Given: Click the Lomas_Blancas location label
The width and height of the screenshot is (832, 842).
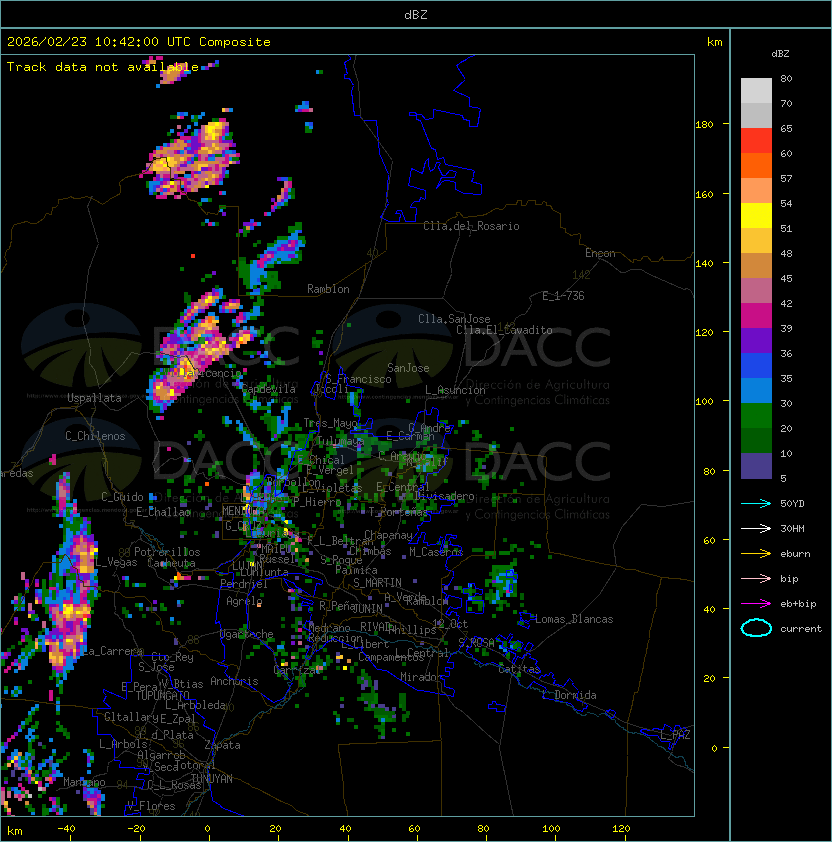Looking at the screenshot, I should pos(573,619).
